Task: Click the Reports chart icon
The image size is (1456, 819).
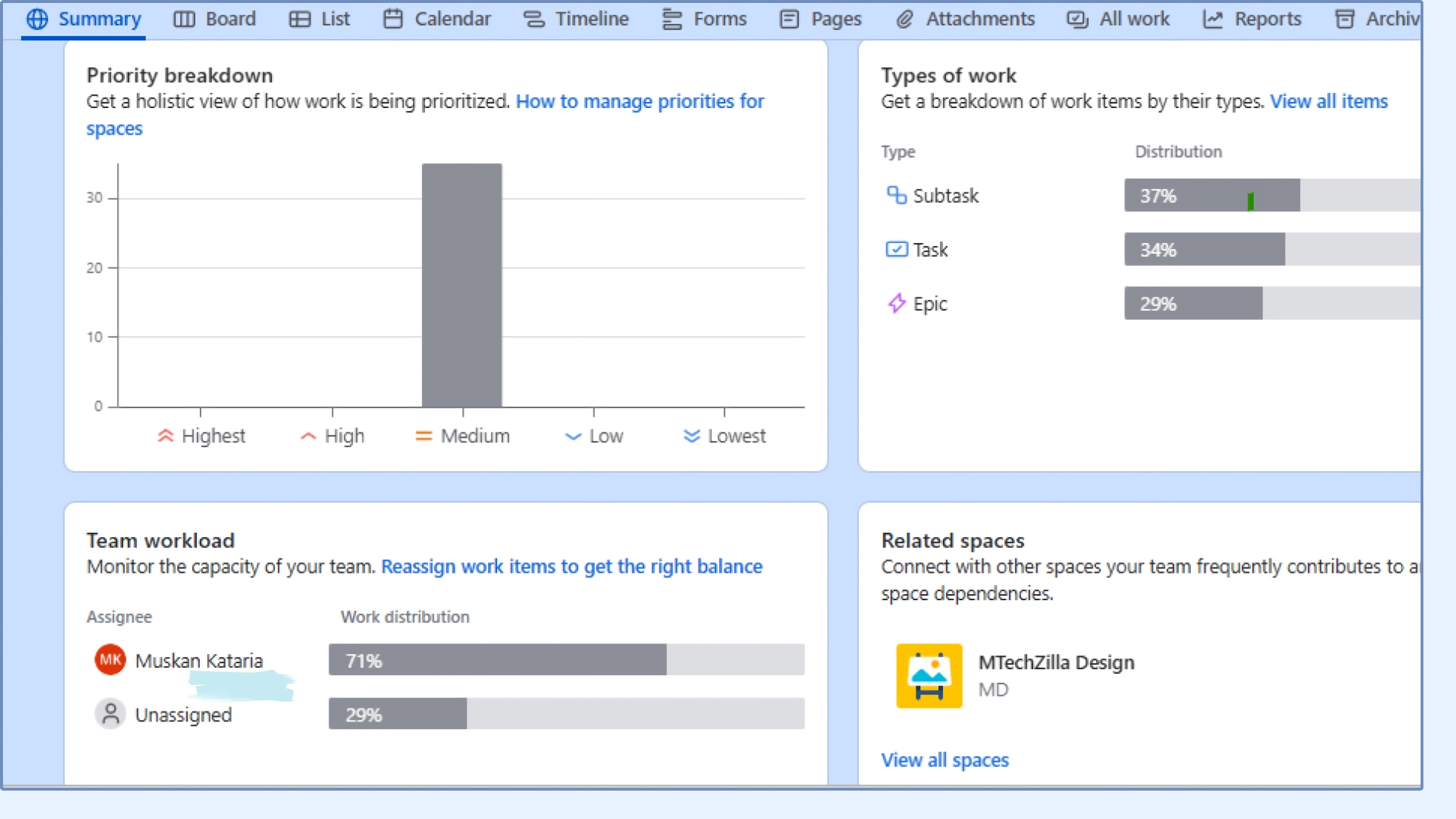Action: click(1213, 19)
